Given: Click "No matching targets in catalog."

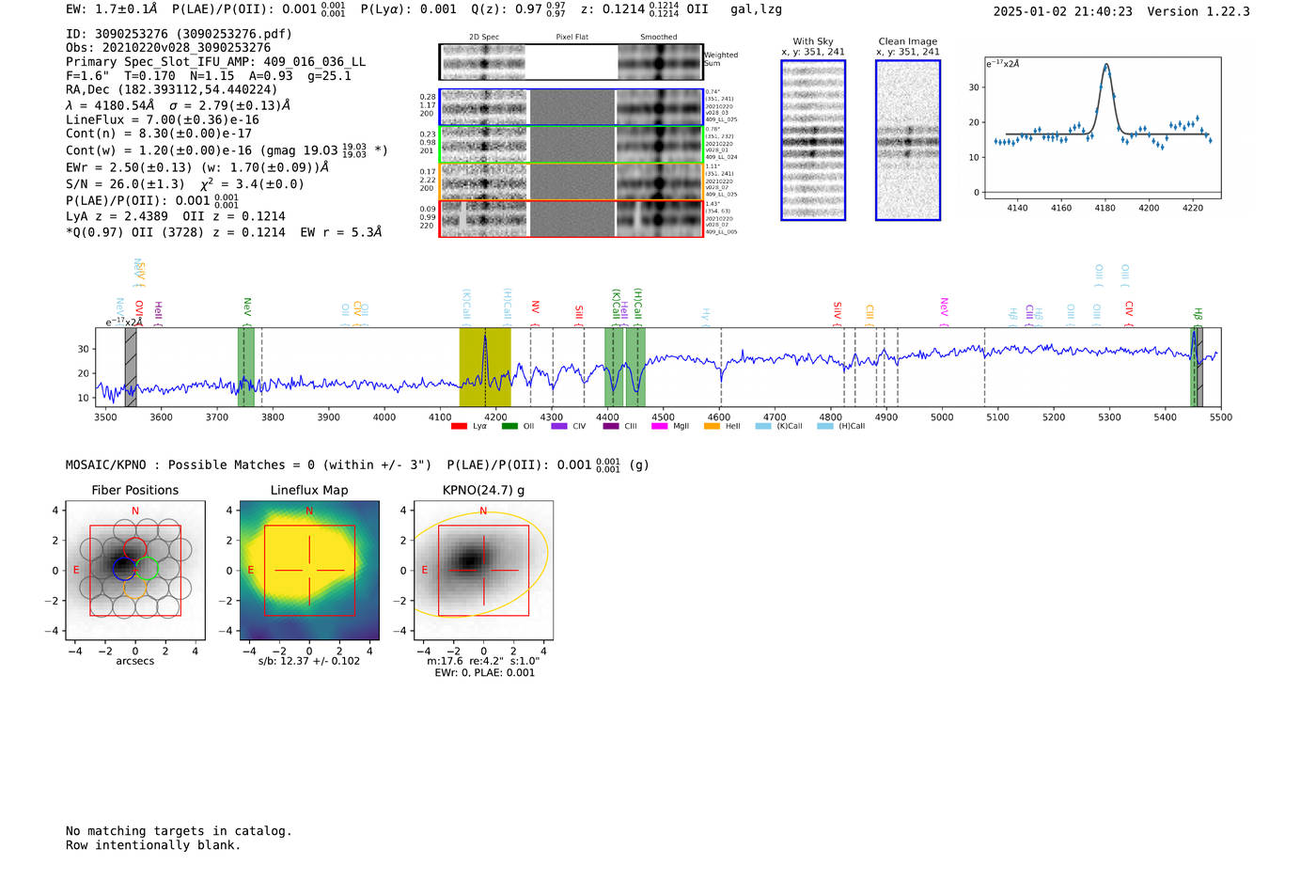Looking at the screenshot, I should pos(179,831).
